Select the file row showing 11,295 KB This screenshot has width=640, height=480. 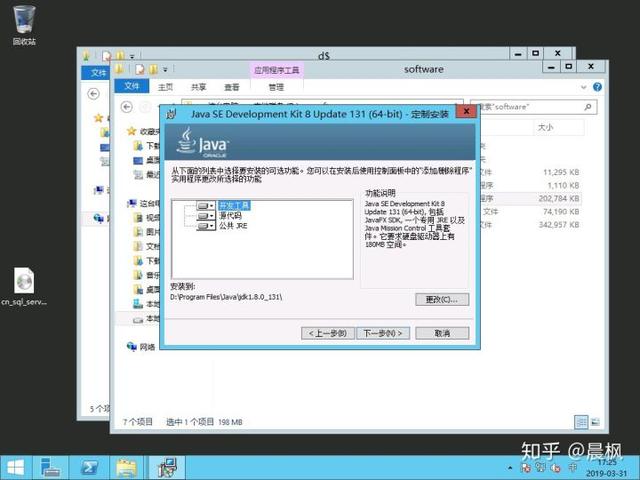(x=531, y=172)
